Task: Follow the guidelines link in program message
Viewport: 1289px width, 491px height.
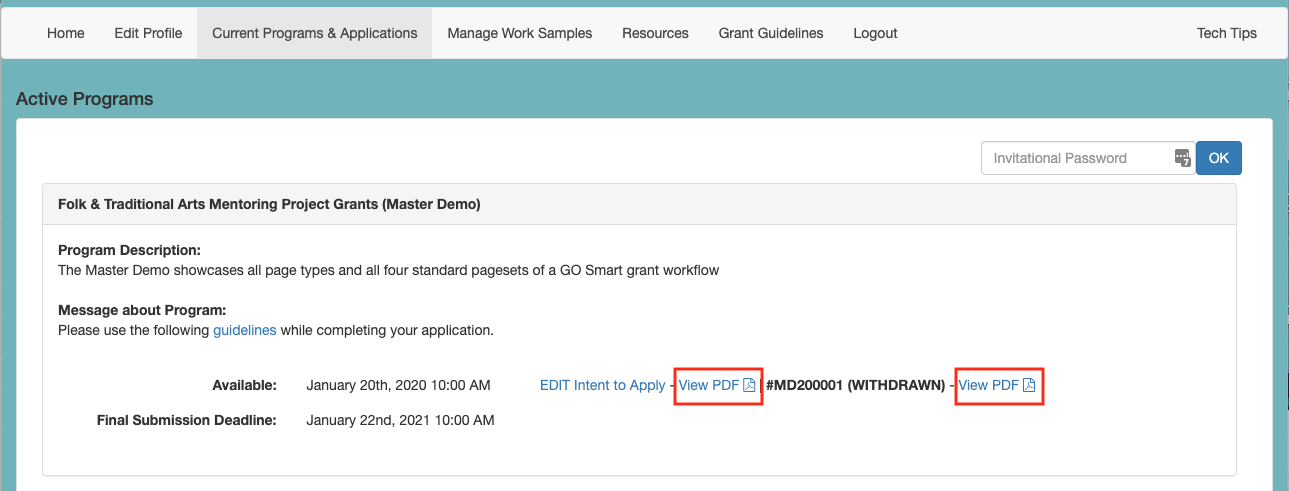Action: click(x=245, y=330)
